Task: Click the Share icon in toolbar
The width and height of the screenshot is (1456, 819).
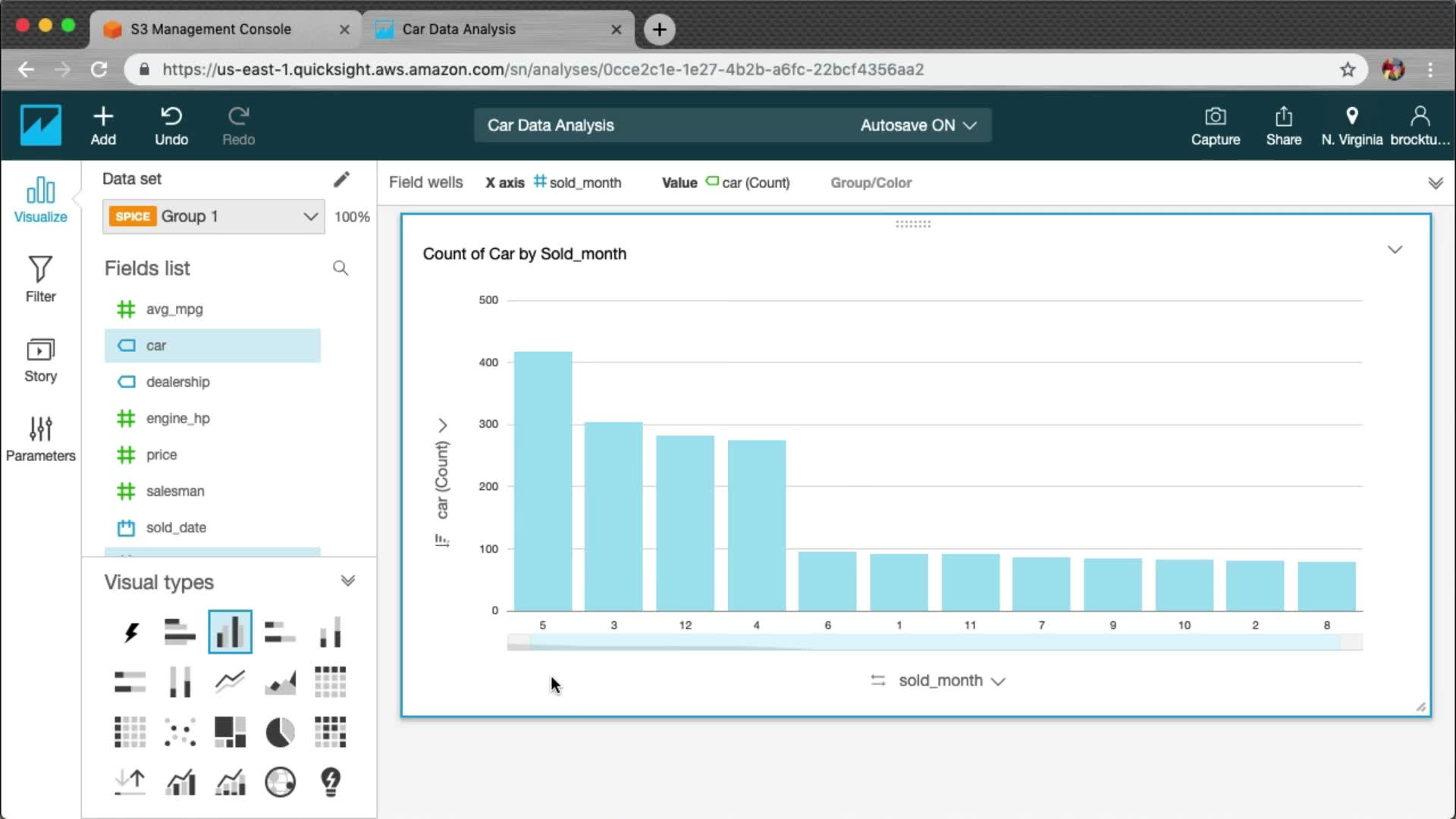Action: pyautogui.click(x=1283, y=126)
